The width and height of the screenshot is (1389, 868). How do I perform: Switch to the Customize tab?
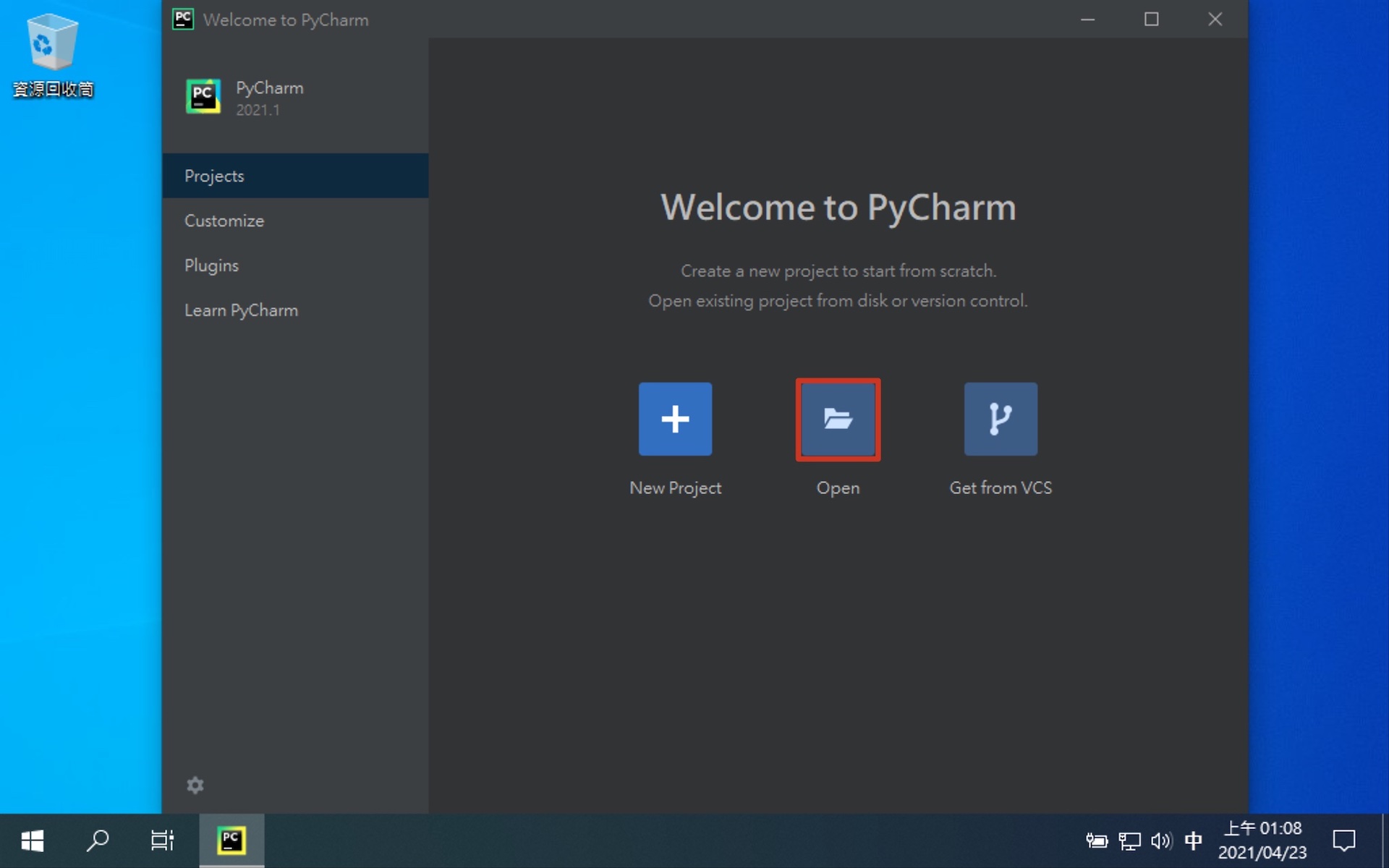(x=295, y=221)
